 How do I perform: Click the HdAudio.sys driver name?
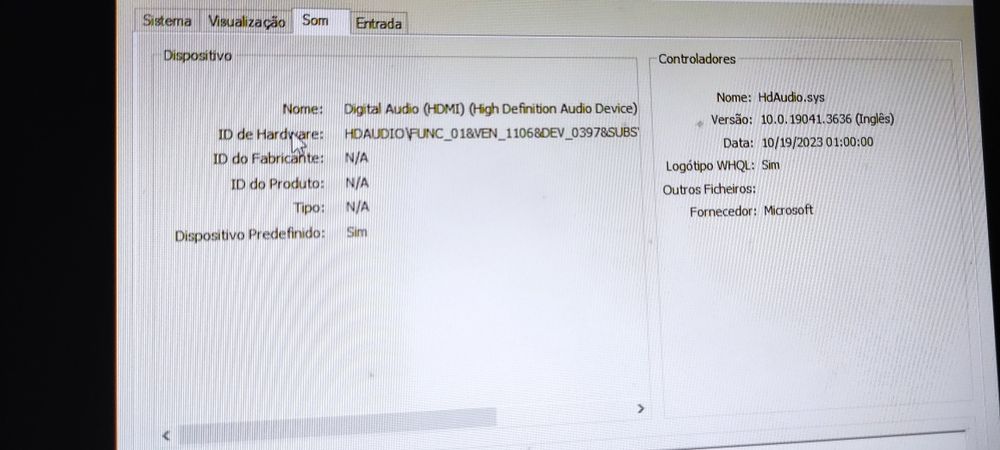[x=791, y=98]
